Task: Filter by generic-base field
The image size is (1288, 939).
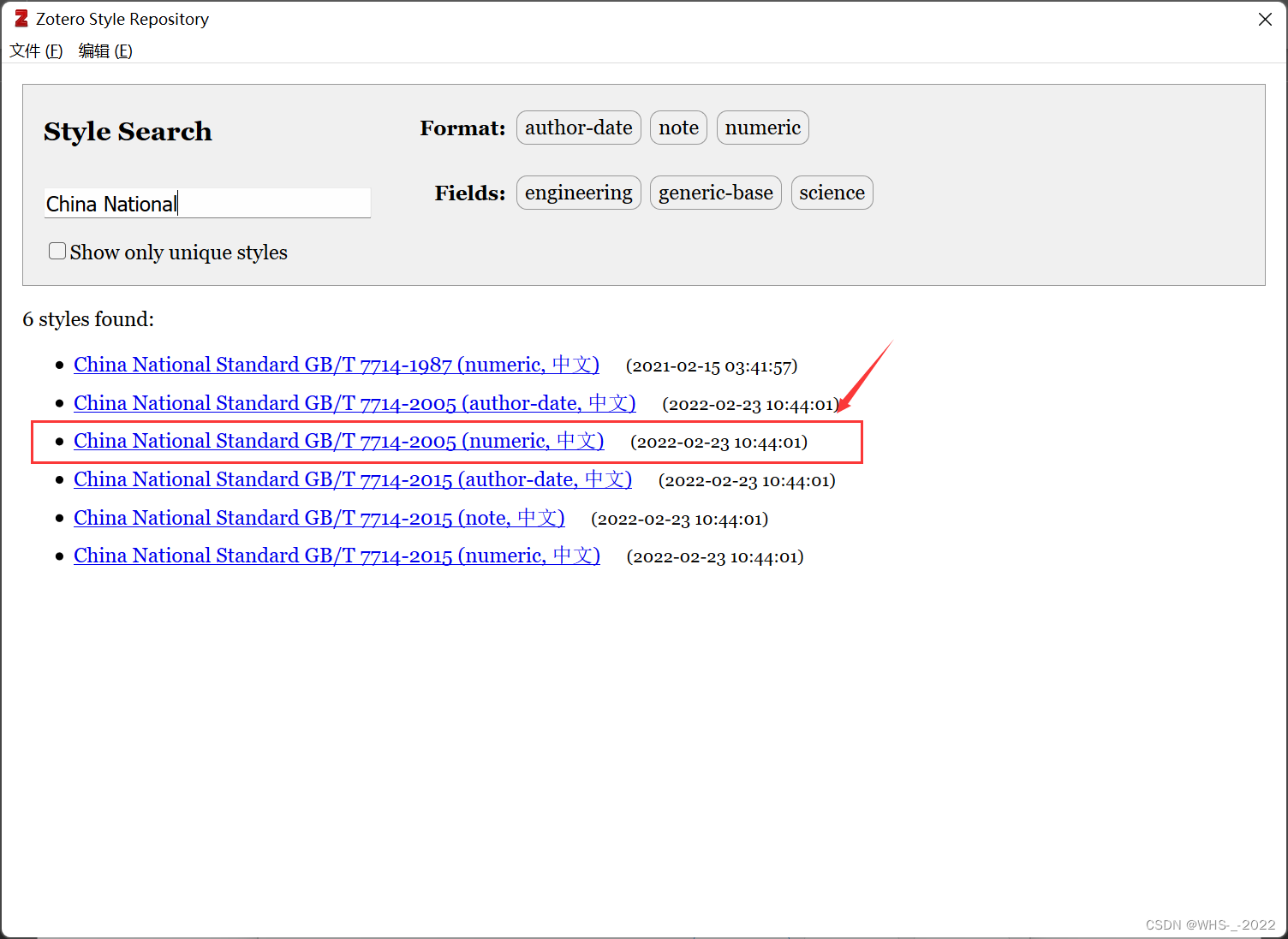Action: point(716,193)
